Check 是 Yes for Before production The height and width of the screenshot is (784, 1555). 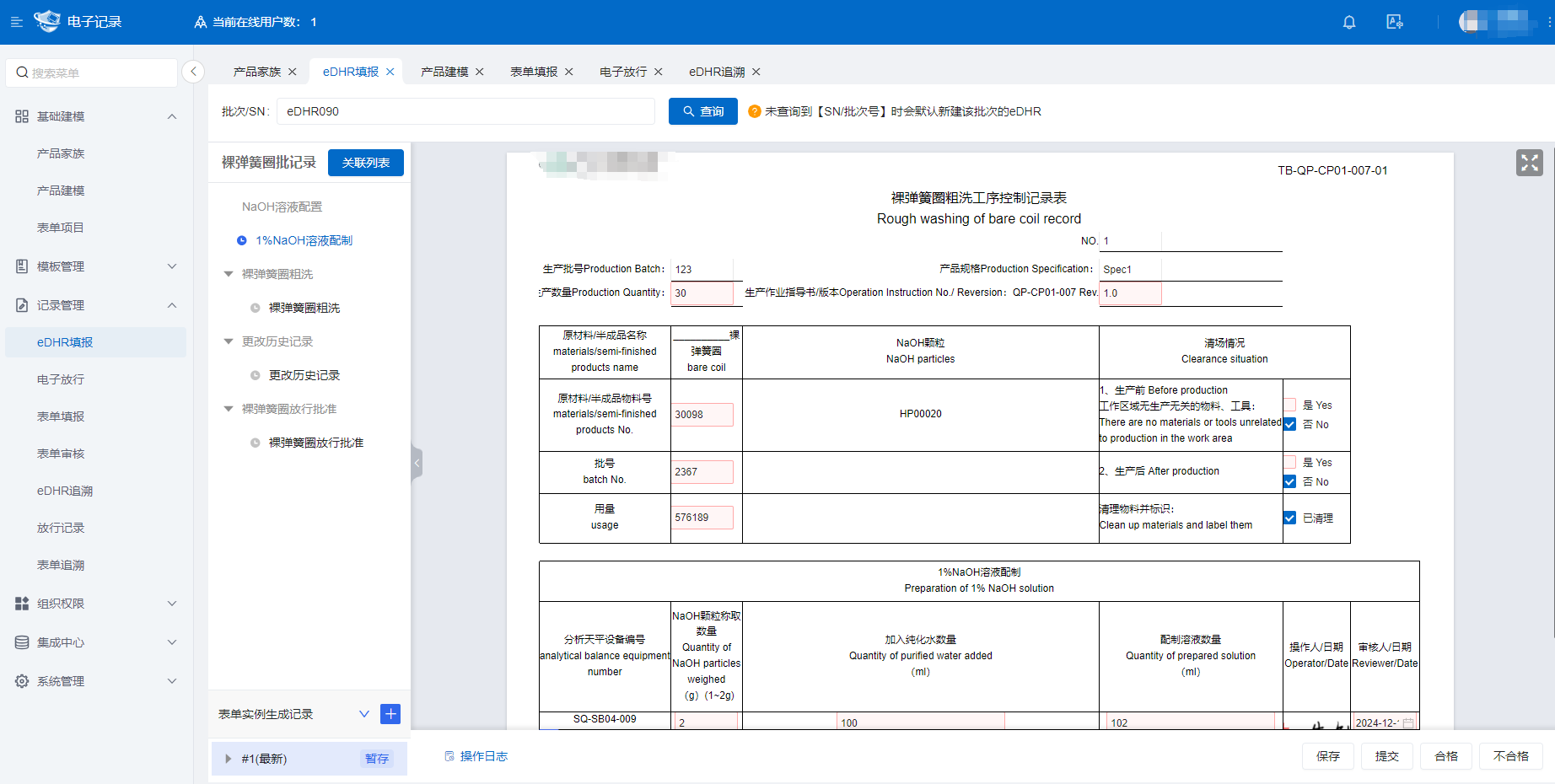point(1289,405)
